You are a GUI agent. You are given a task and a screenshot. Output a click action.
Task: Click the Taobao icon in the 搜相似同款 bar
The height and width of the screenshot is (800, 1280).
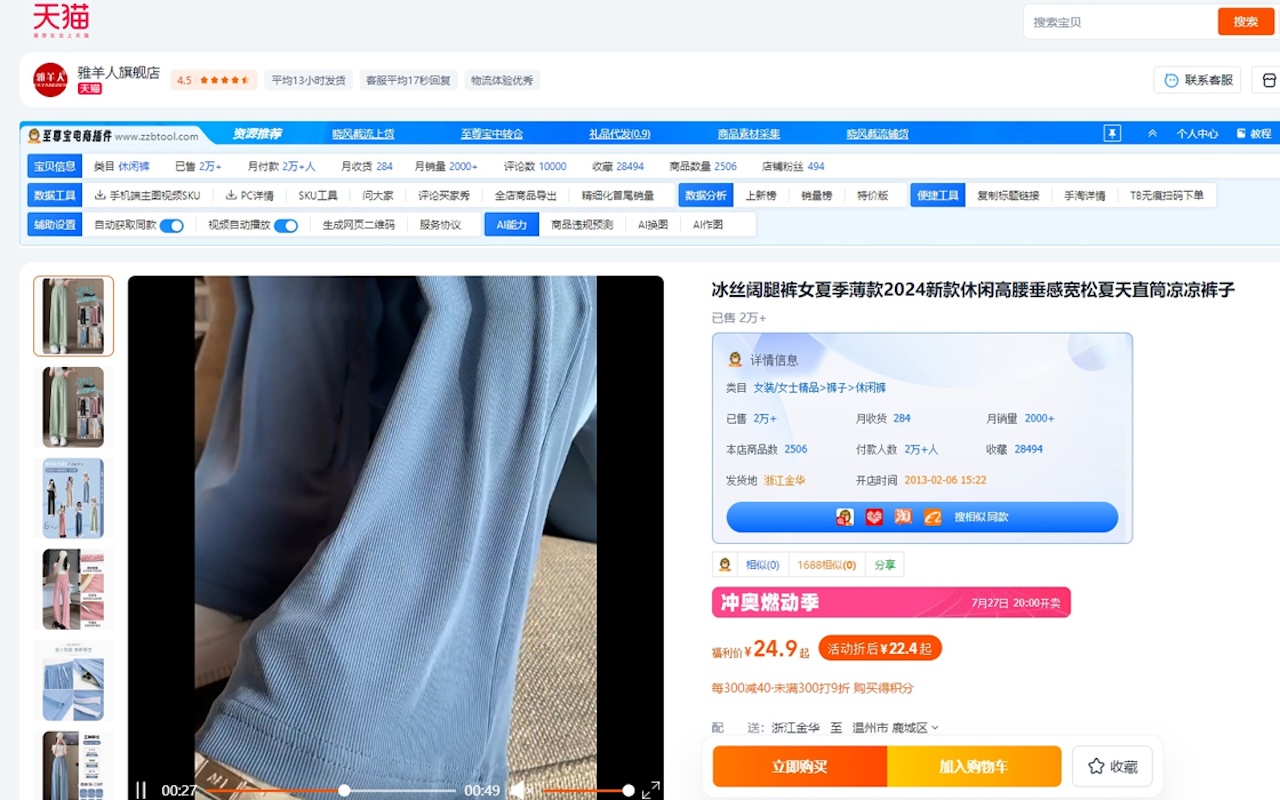(x=902, y=517)
